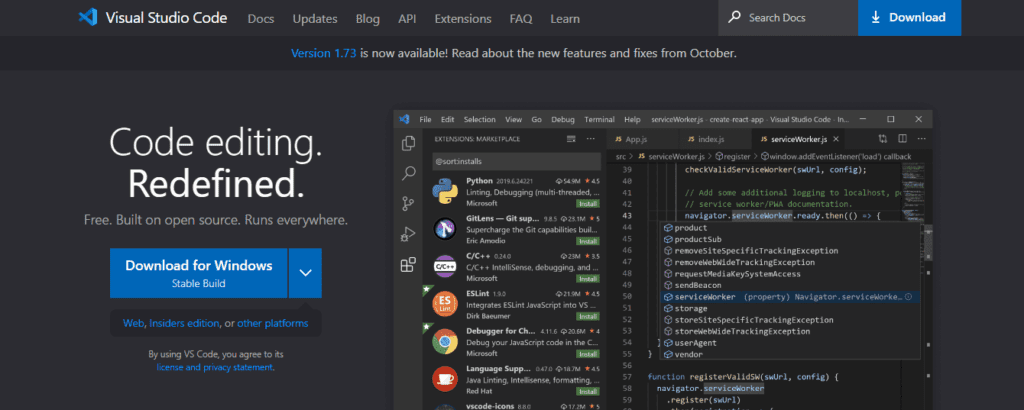
Task: Click the ESLint extension icon
Action: coord(445,304)
